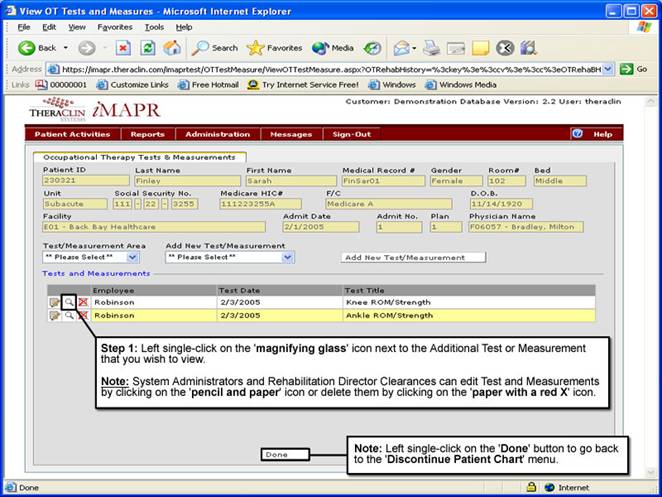
Task: Click the Add New Test/Measurement button
Action: (x=413, y=257)
